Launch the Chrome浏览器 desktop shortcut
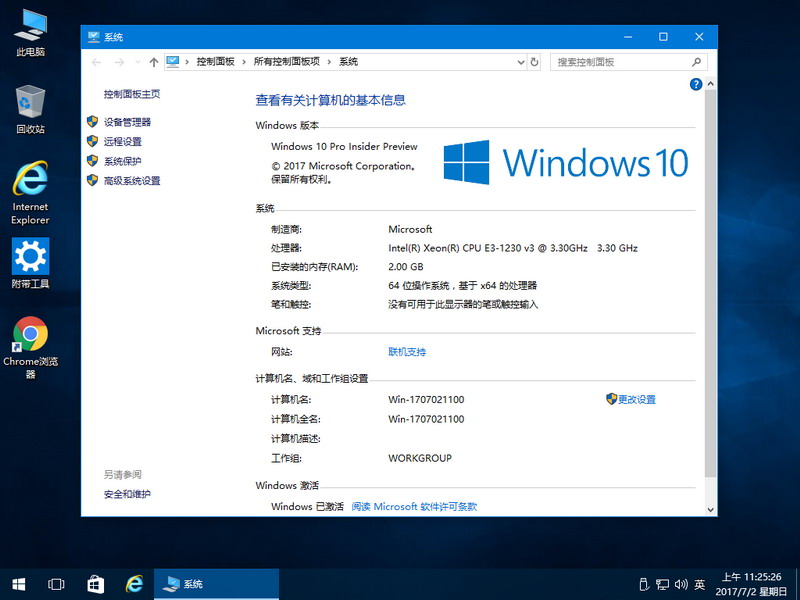Viewport: 800px width, 600px height. 31,348
